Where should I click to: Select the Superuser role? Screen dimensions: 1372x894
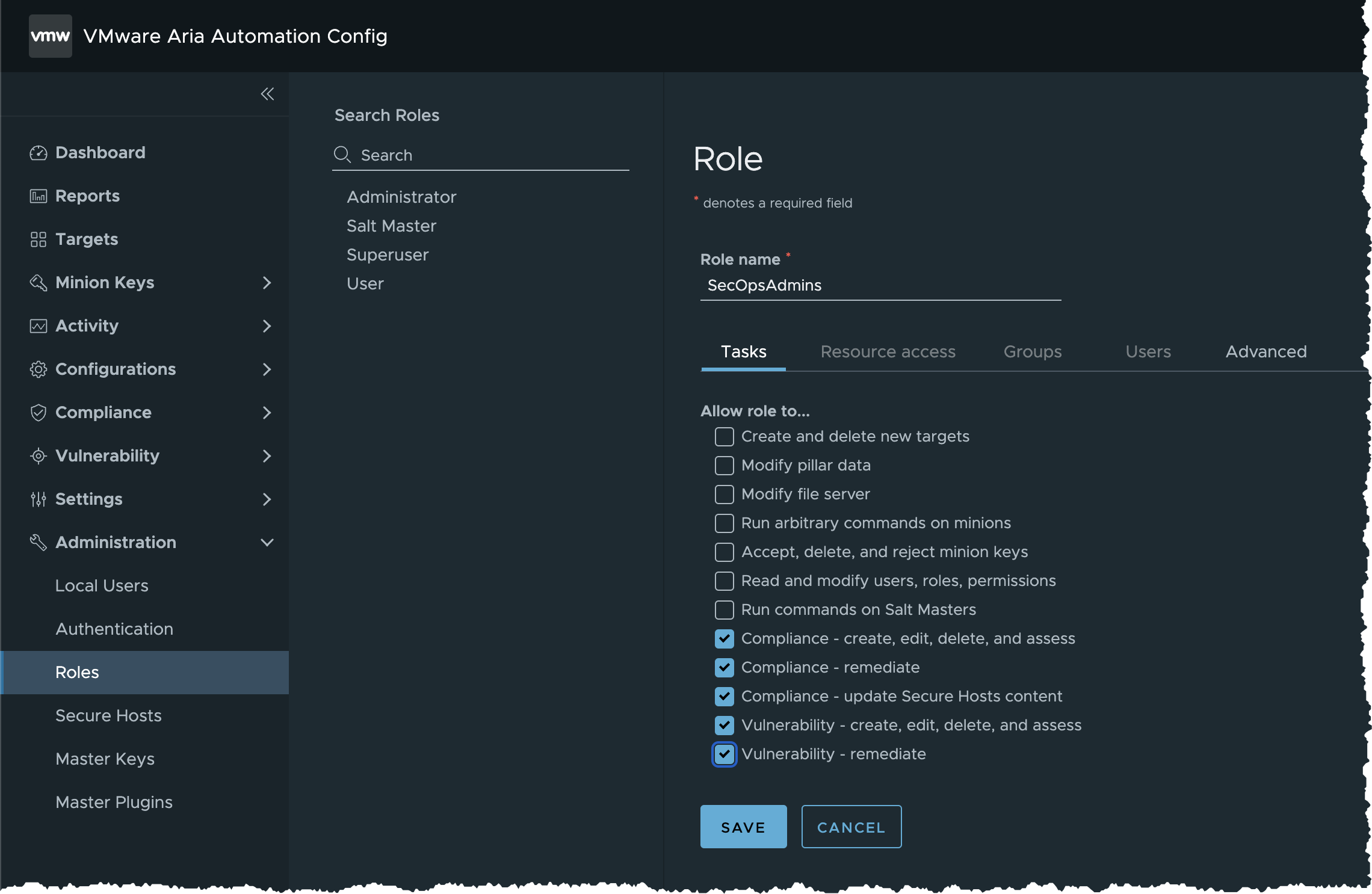[388, 255]
